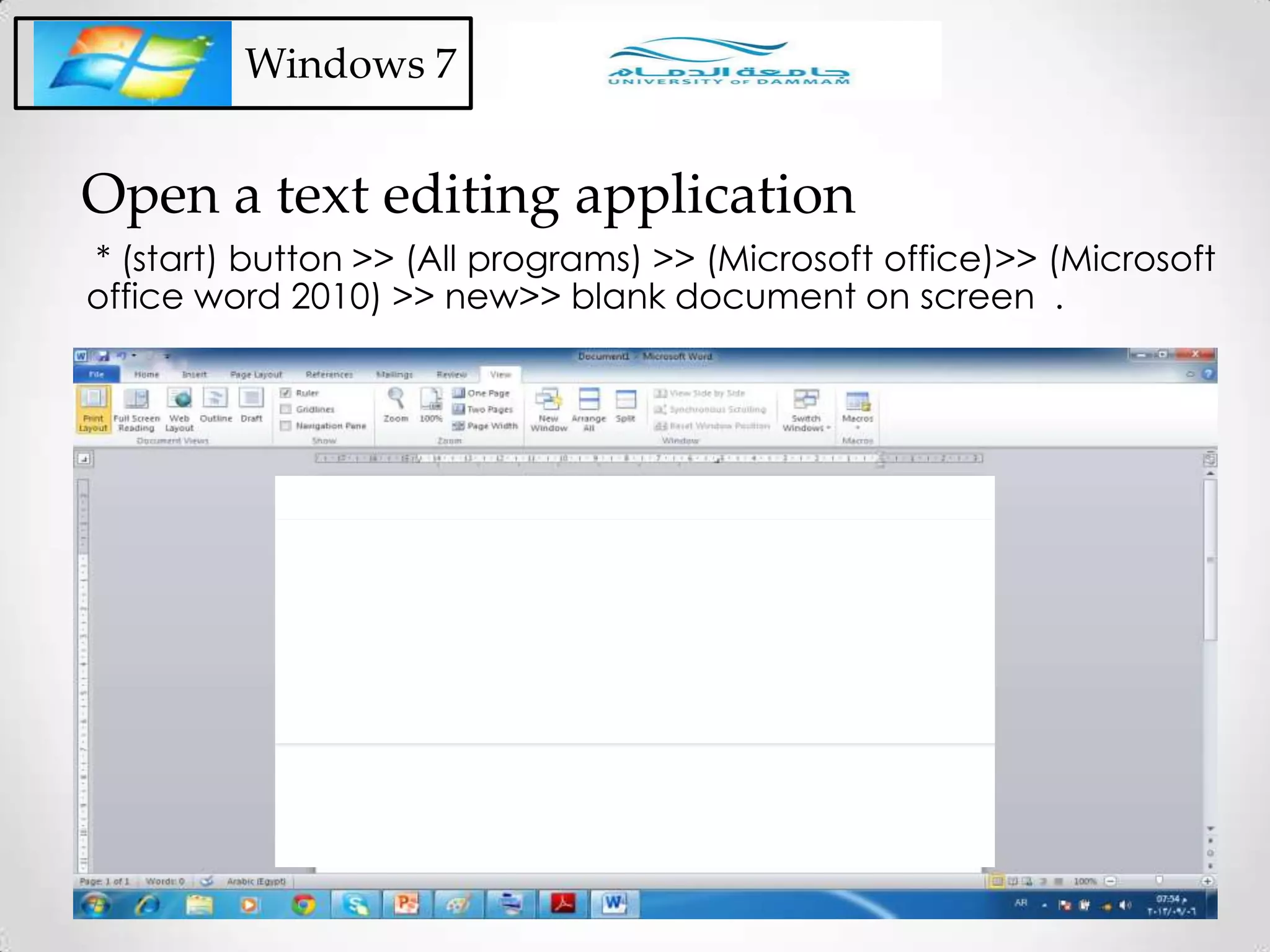Click the vertical scrollbar thumb

tap(1210, 560)
